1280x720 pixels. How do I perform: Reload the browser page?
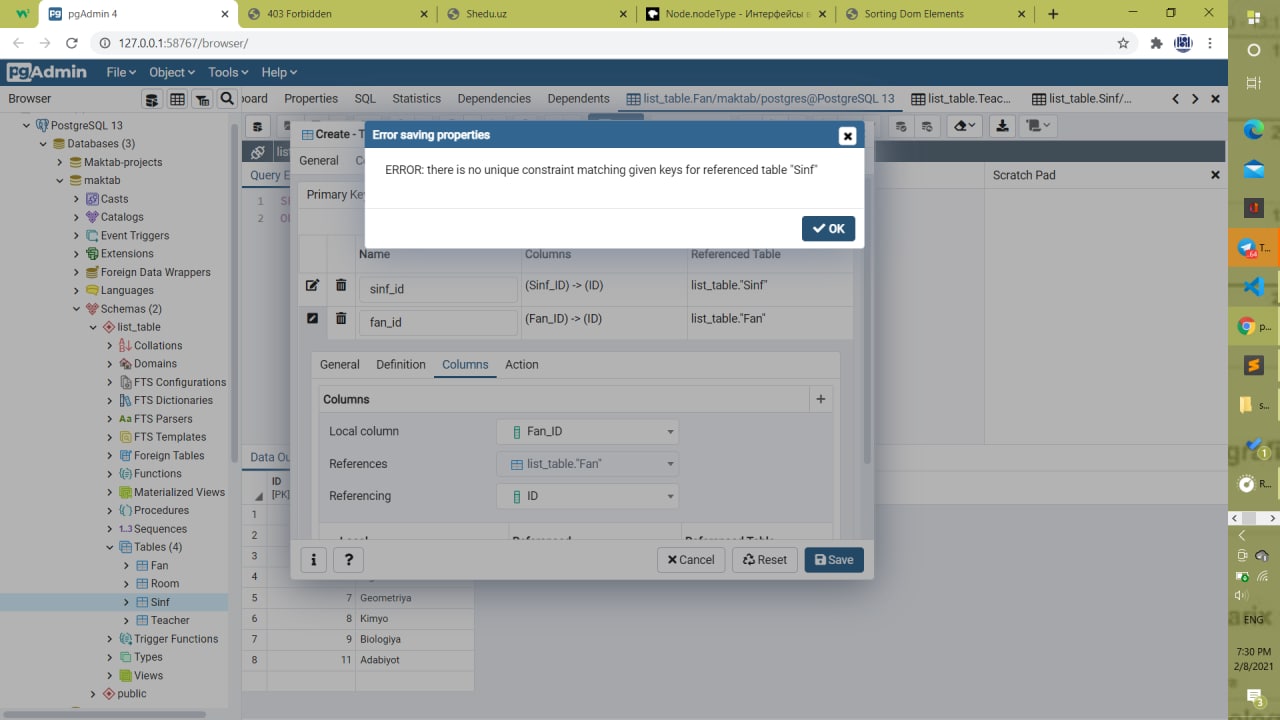tap(71, 43)
